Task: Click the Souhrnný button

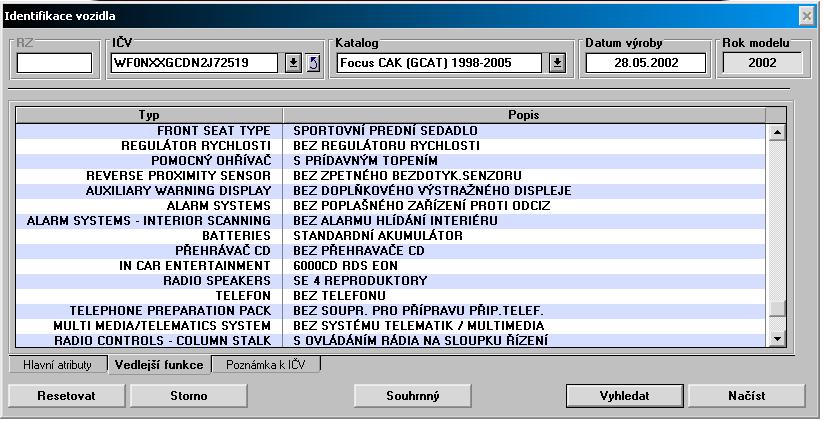Action: (x=413, y=395)
